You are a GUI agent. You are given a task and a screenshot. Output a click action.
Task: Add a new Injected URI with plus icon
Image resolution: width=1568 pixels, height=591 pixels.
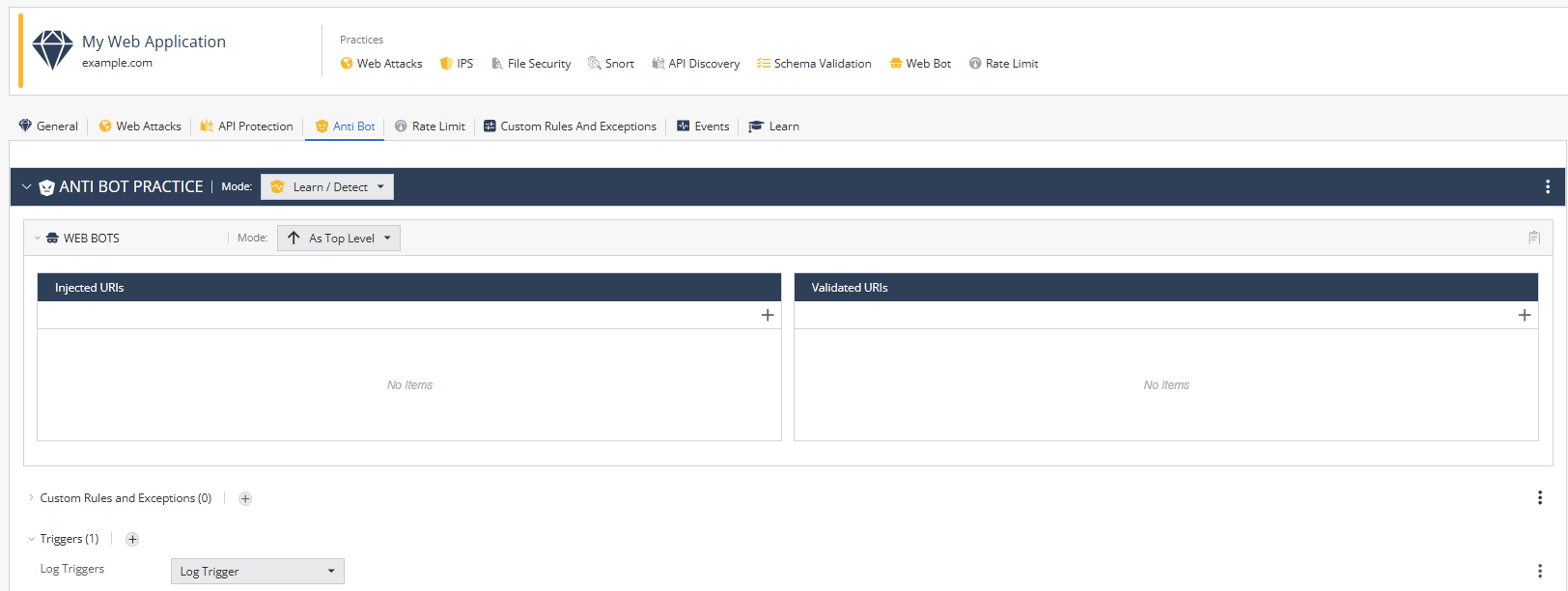click(768, 315)
